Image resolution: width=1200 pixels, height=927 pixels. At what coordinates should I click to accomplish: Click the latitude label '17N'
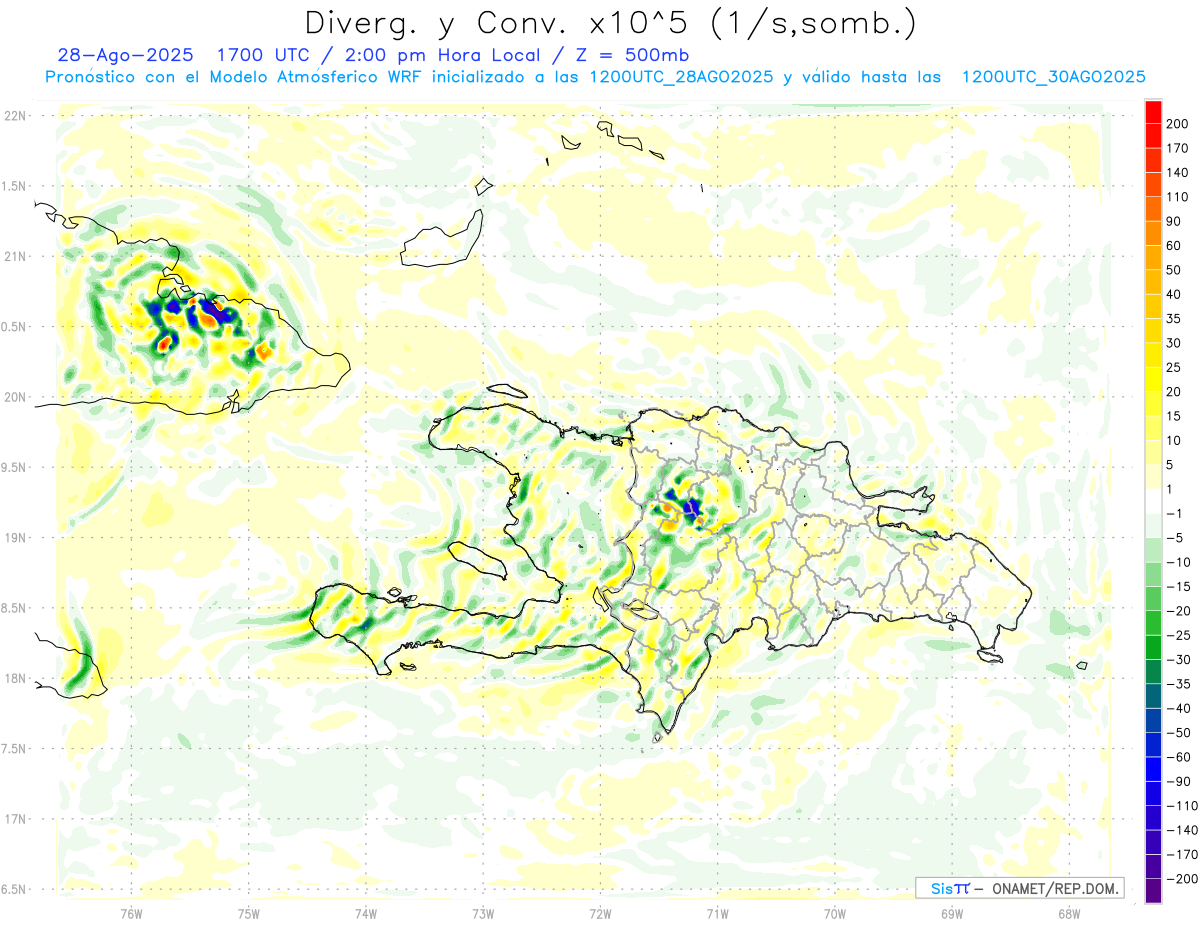(14, 819)
